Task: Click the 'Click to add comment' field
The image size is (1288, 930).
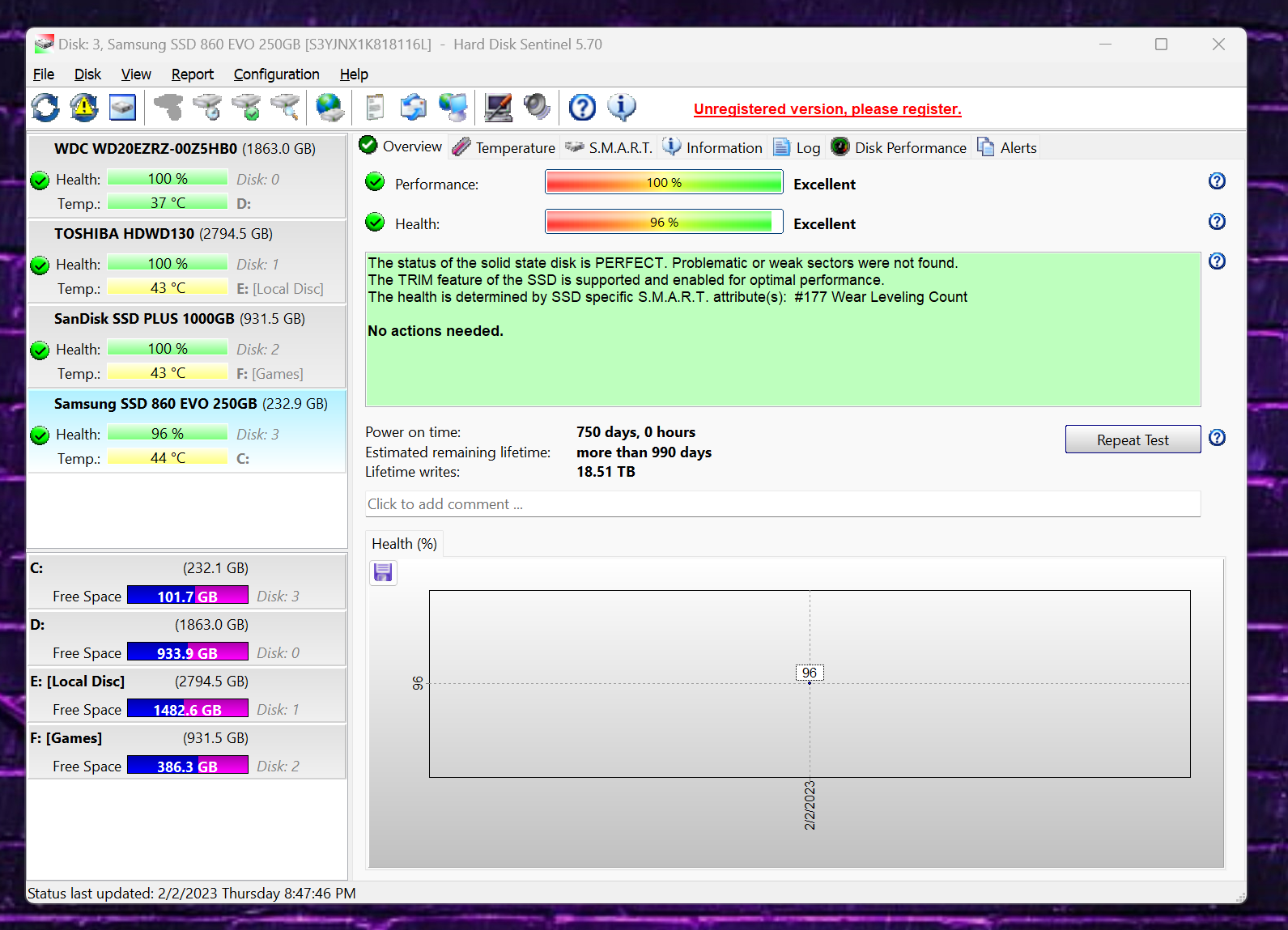Action: tap(782, 504)
